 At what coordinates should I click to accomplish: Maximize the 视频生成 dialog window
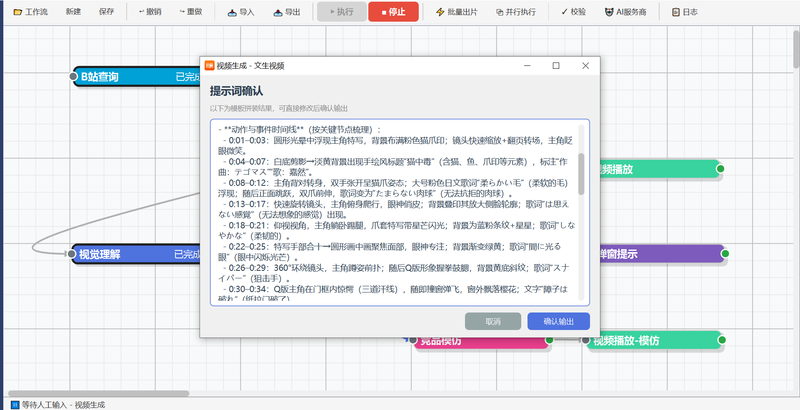coord(556,65)
